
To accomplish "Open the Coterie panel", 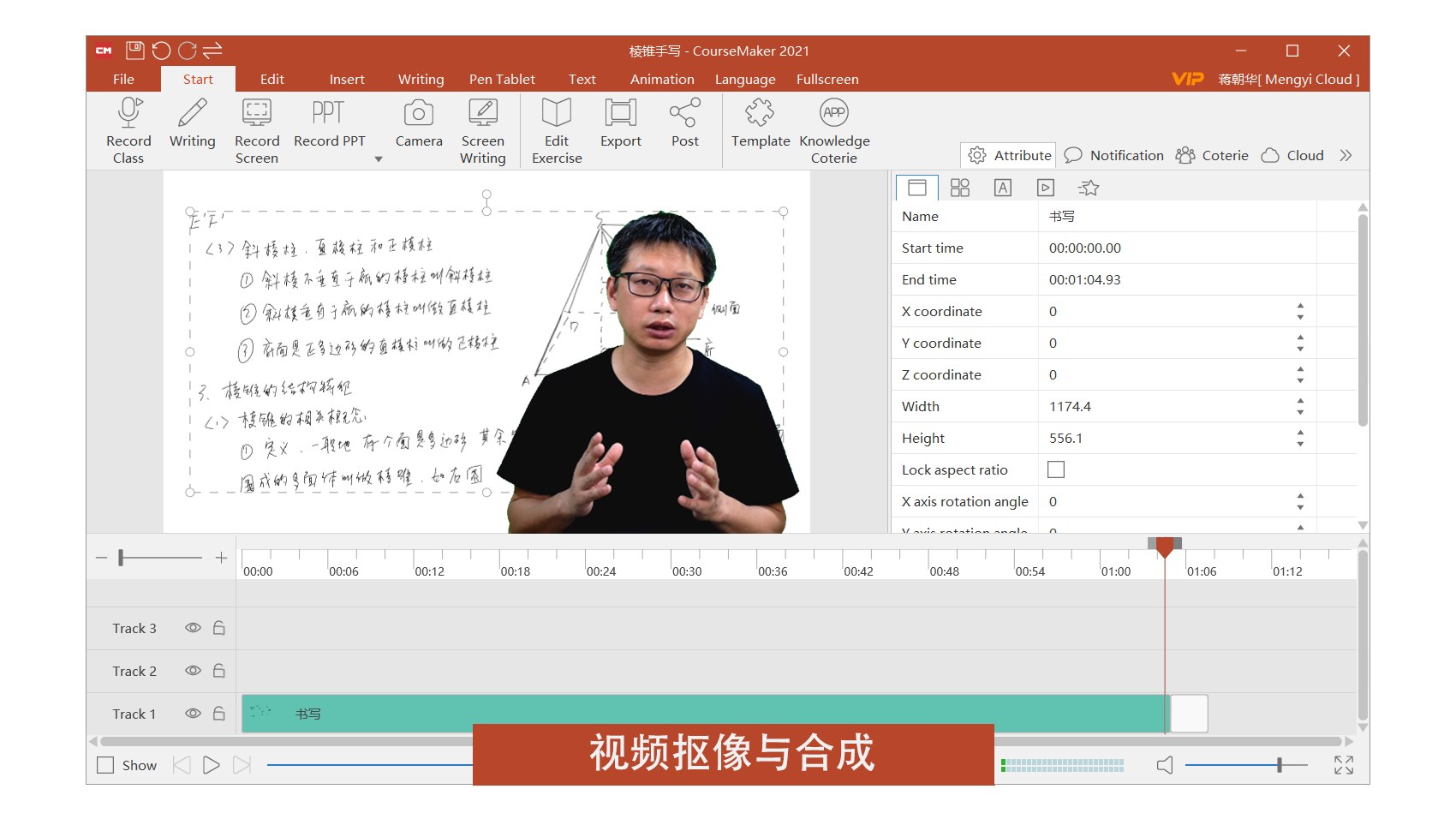I will (1212, 155).
